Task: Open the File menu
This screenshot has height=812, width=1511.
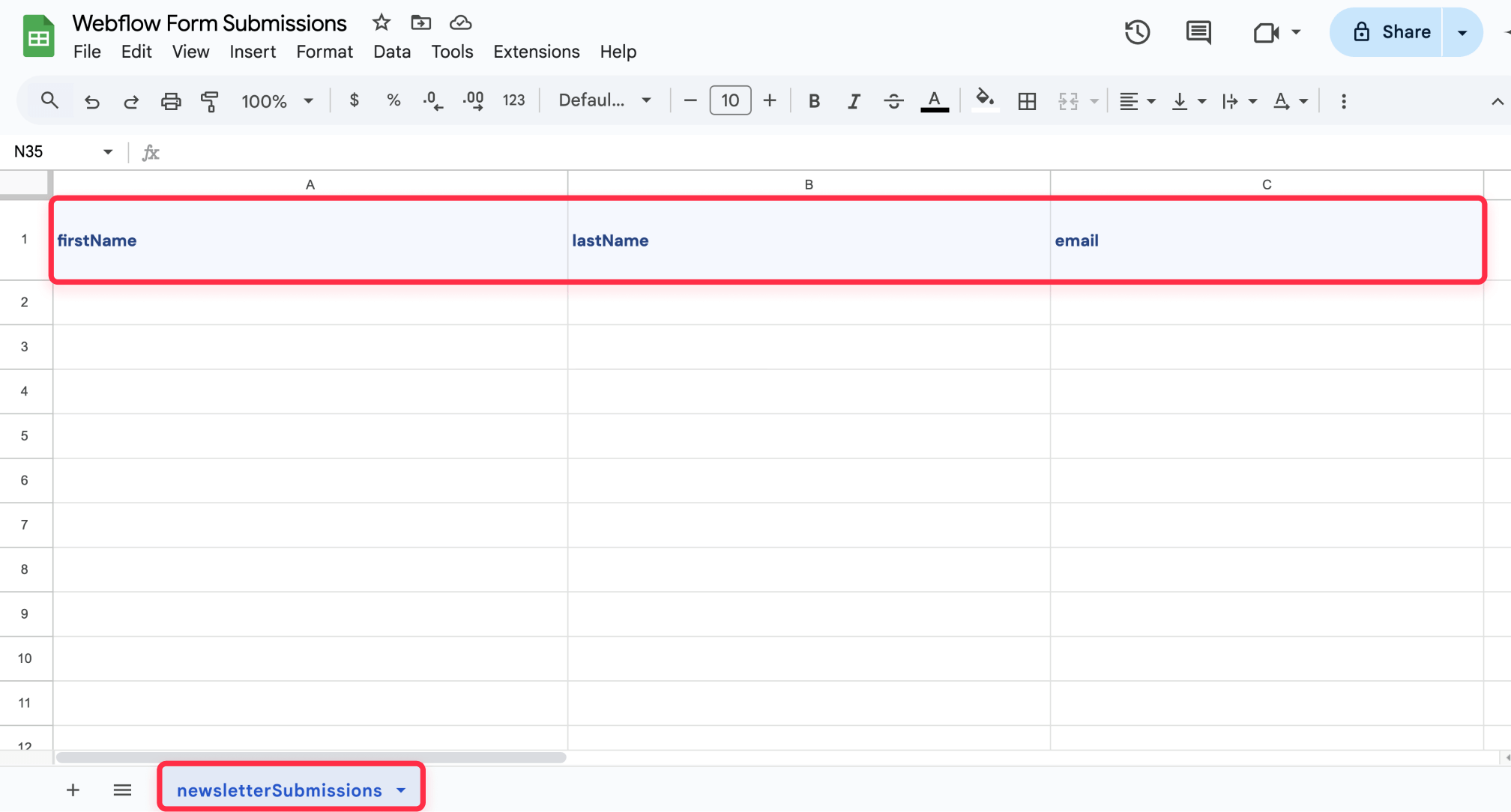Action: click(87, 52)
